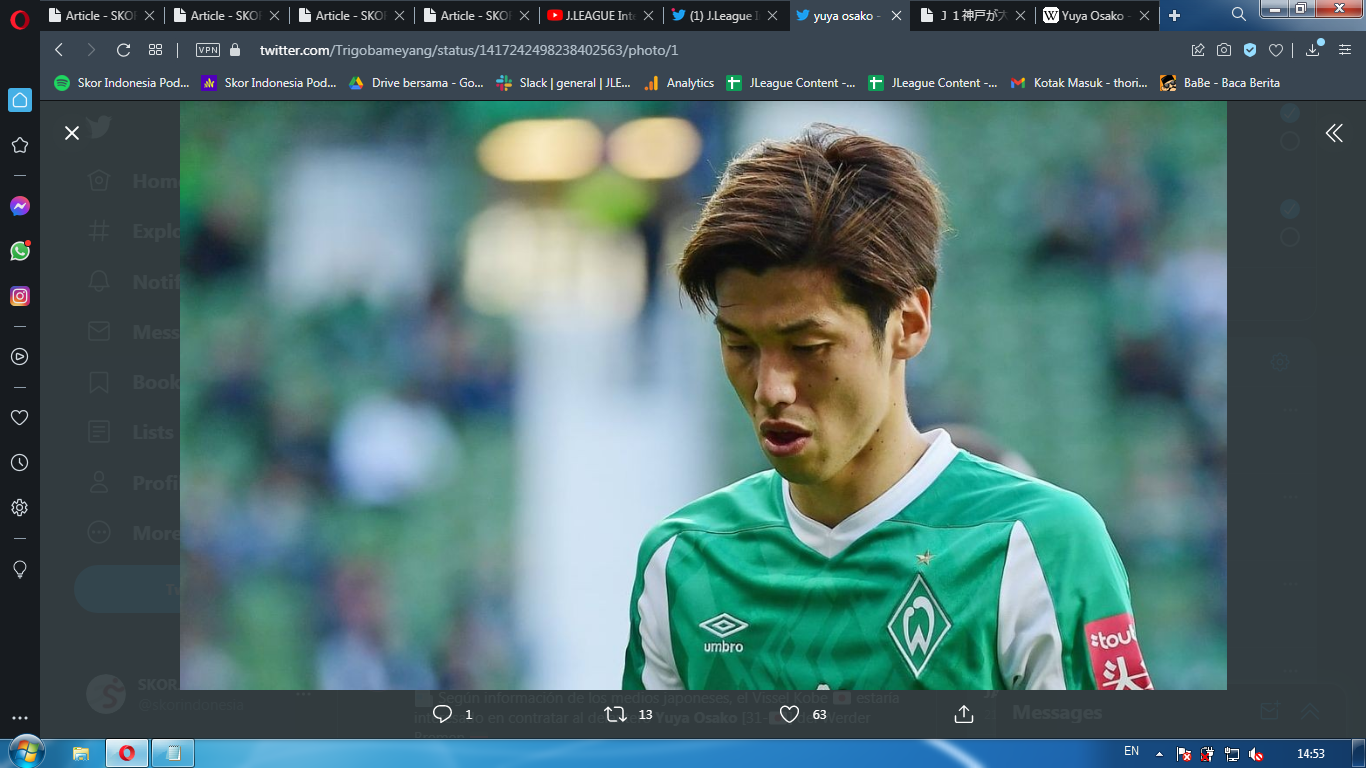
Task: Open BaBe - Baca Berita bookmark
Action: click(1219, 83)
